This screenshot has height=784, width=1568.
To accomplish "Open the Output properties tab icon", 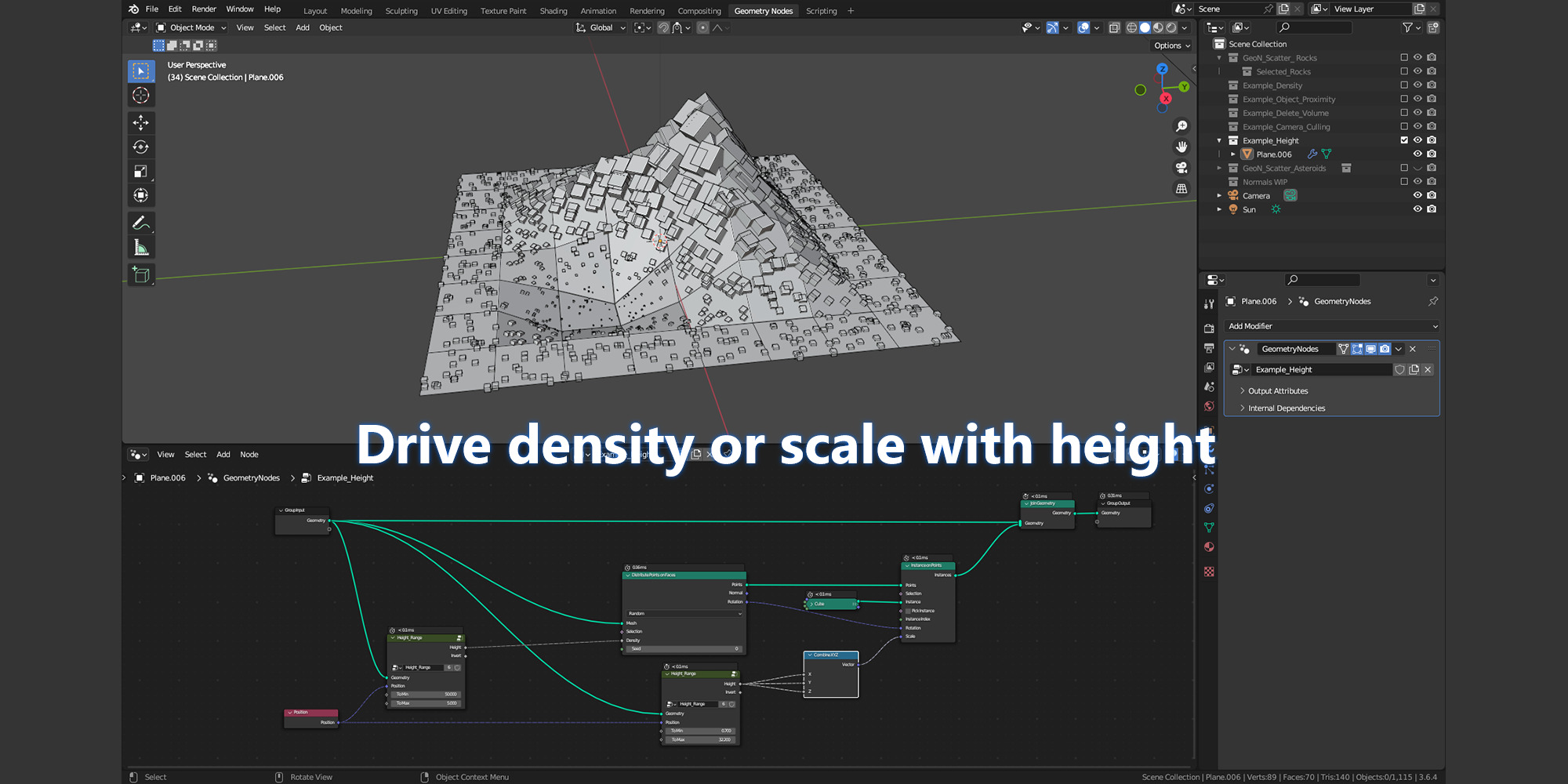I will click(x=1209, y=348).
